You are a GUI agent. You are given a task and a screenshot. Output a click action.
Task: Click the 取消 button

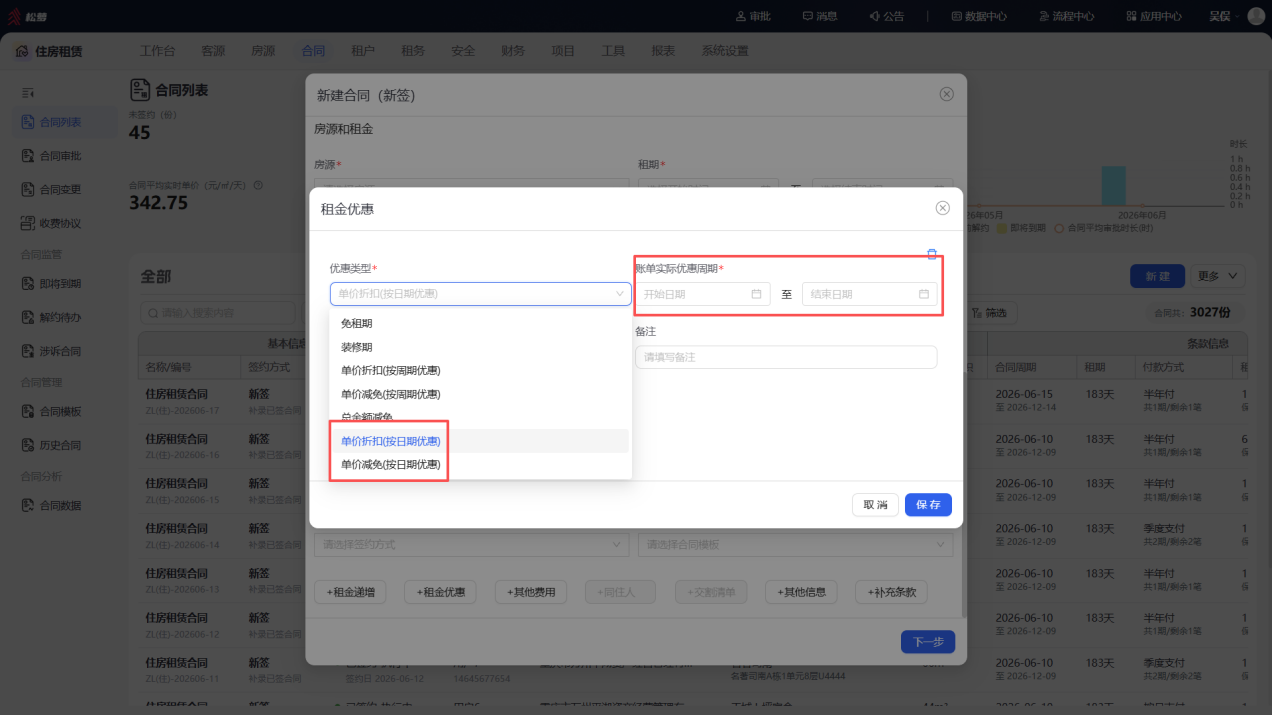[x=875, y=505]
